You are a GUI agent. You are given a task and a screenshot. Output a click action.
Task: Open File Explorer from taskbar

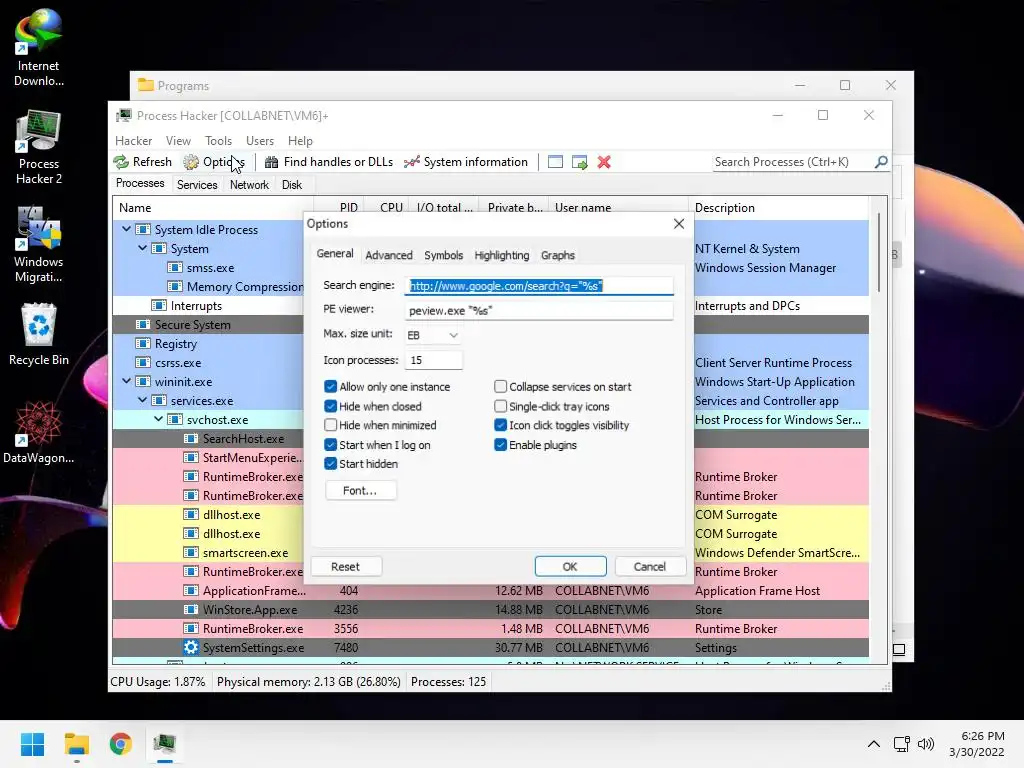(76, 744)
